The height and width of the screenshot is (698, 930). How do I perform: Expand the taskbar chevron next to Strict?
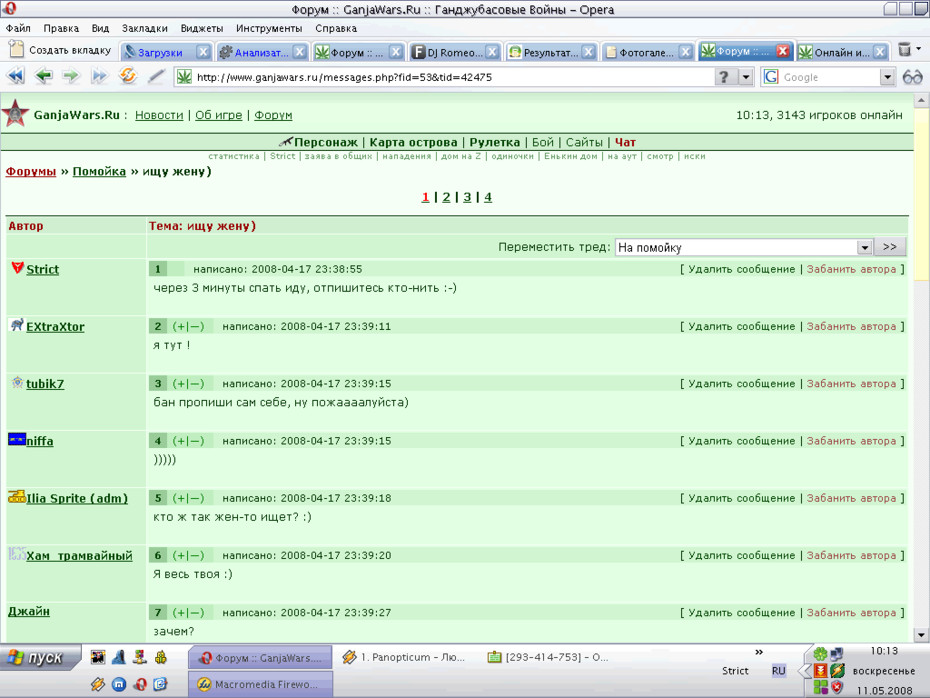(759, 652)
